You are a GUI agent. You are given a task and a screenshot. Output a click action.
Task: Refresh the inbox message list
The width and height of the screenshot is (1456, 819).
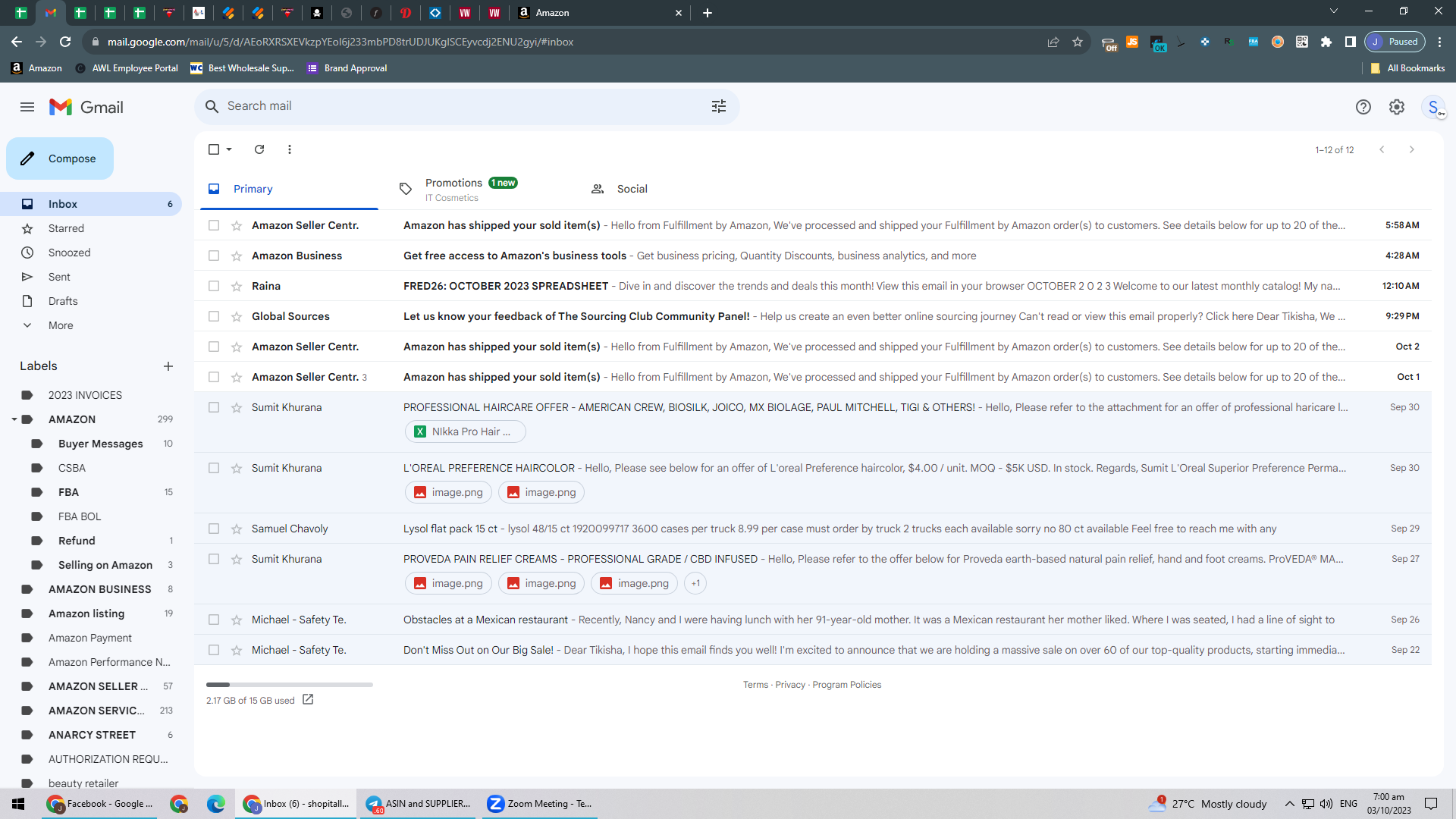[259, 149]
